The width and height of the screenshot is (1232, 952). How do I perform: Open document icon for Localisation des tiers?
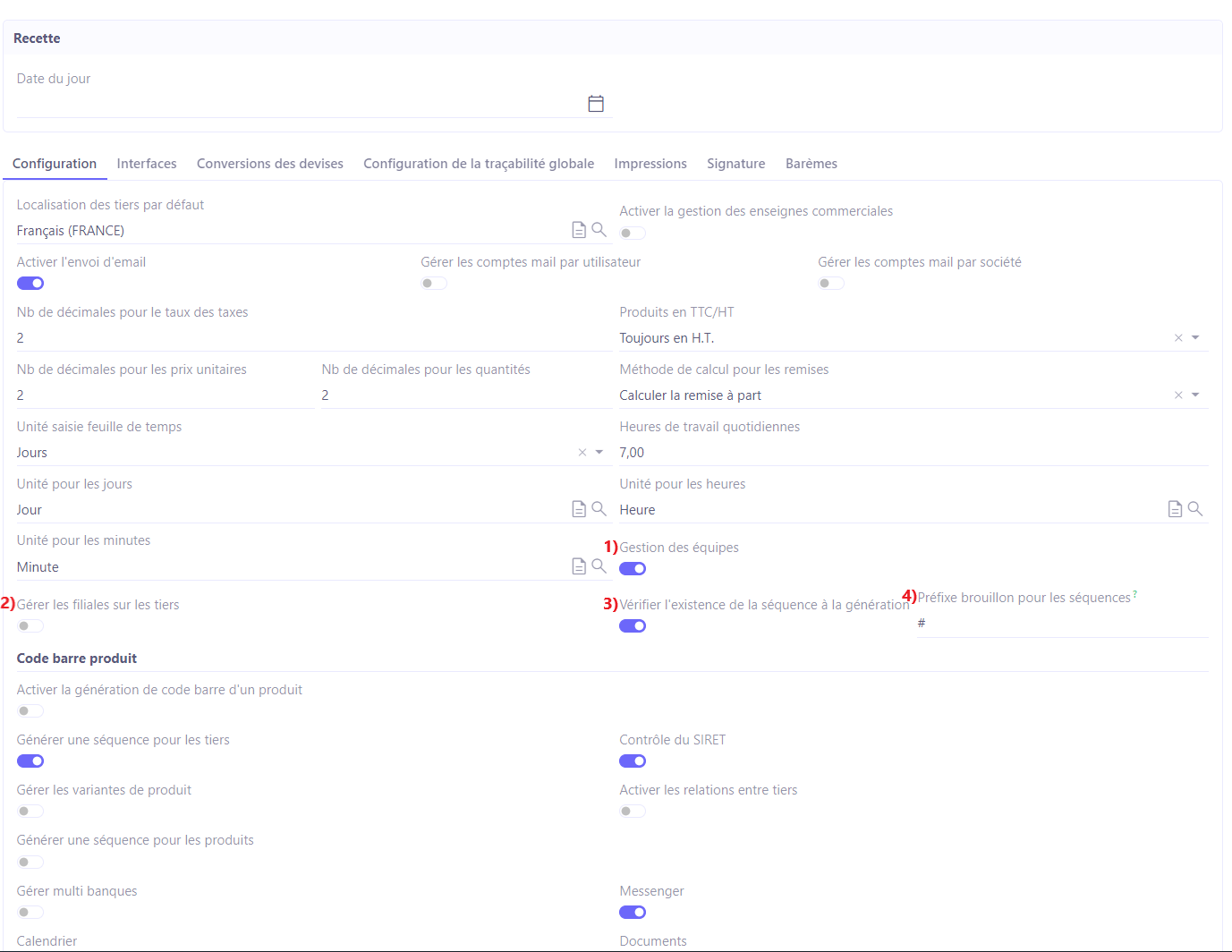click(579, 230)
